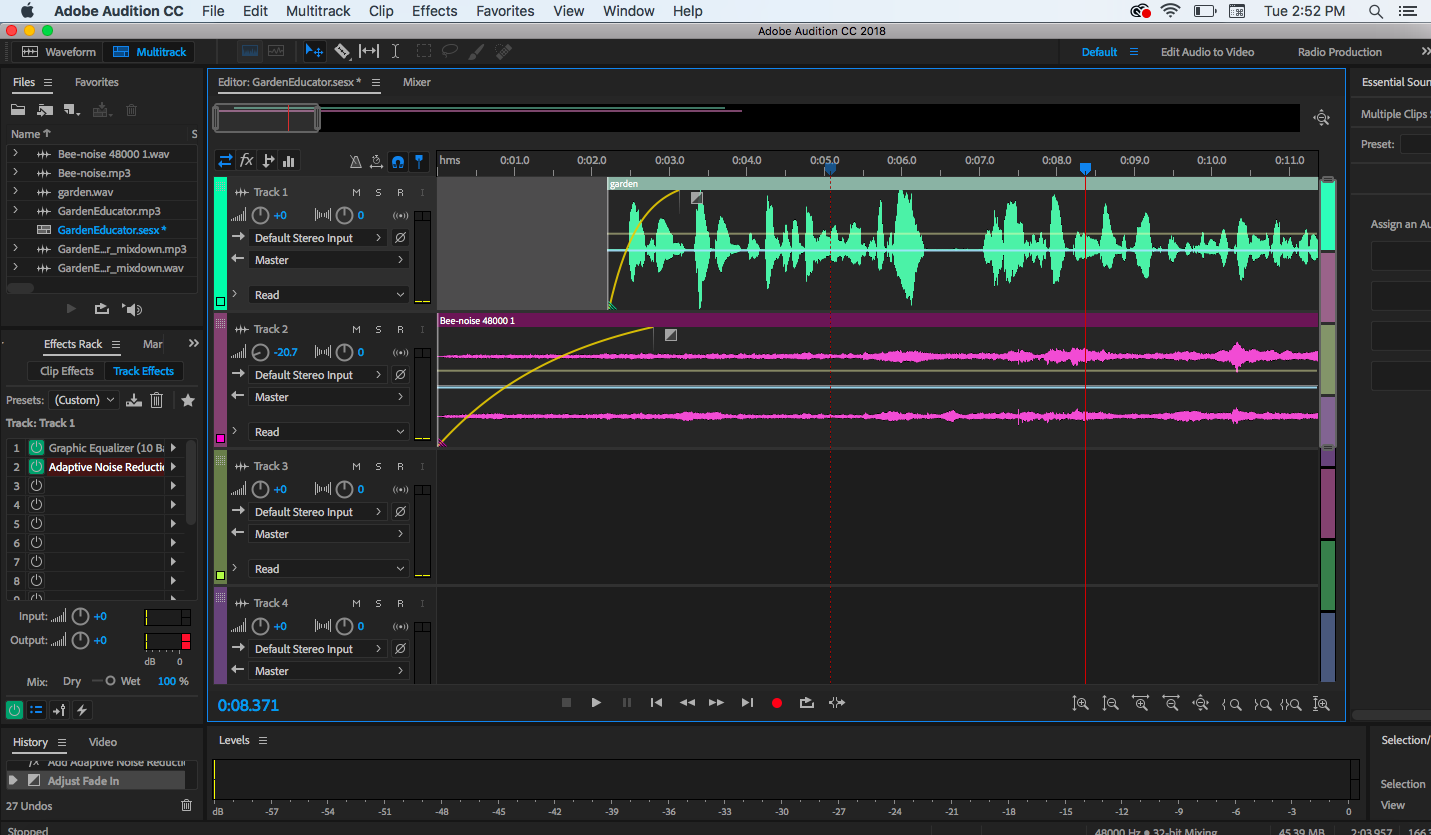Screen dimensions: 1431x835
Task: Open the Presets (Custom) dropdown
Action: (84, 400)
